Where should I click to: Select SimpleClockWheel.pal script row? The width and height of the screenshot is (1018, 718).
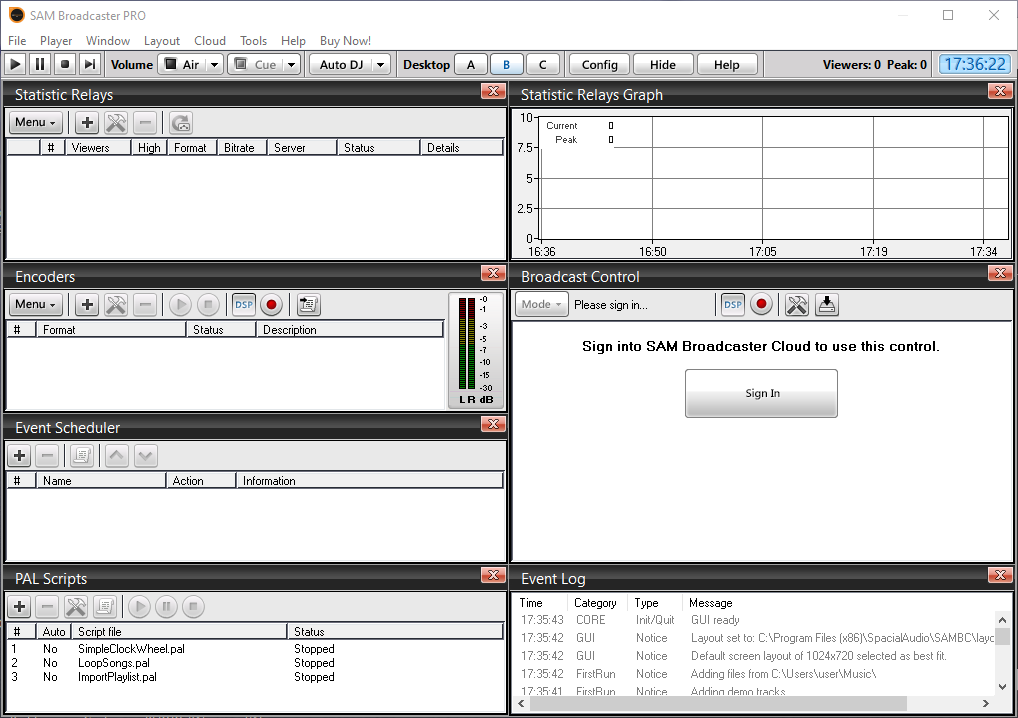coord(255,649)
